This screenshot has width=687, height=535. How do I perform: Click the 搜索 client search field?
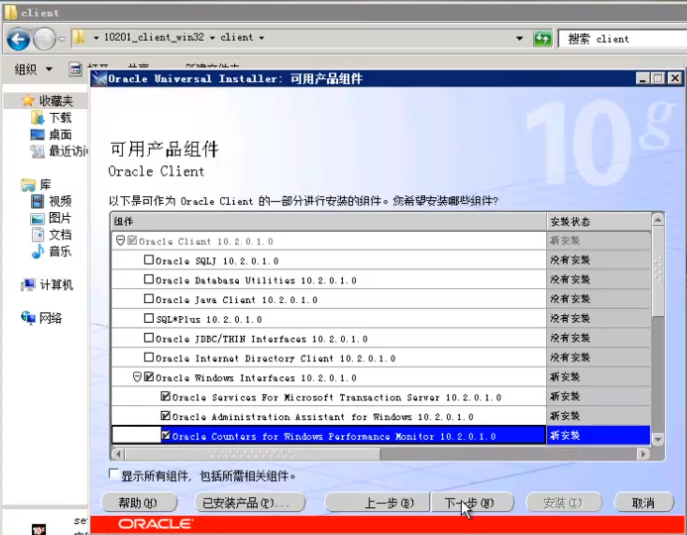(622, 39)
